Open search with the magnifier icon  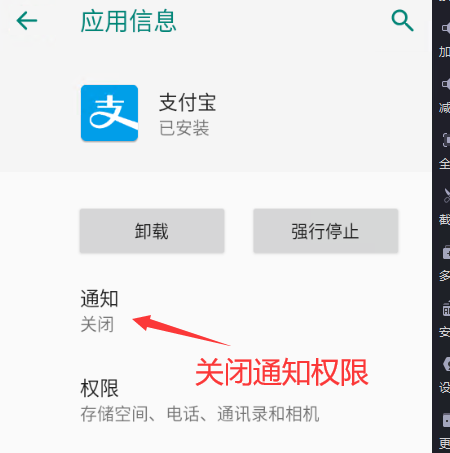pyautogui.click(x=402, y=21)
